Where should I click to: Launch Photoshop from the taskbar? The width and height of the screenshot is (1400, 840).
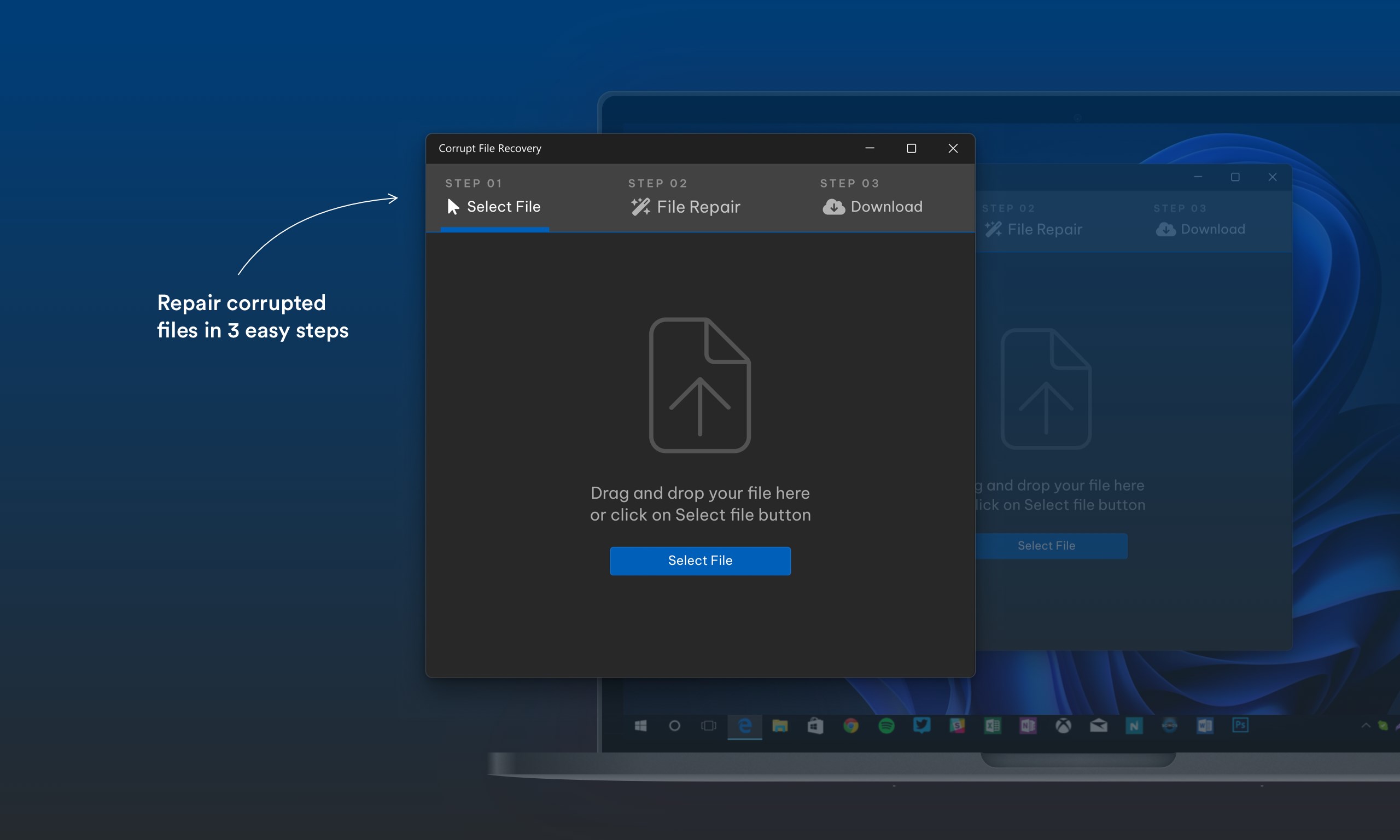[1240, 725]
